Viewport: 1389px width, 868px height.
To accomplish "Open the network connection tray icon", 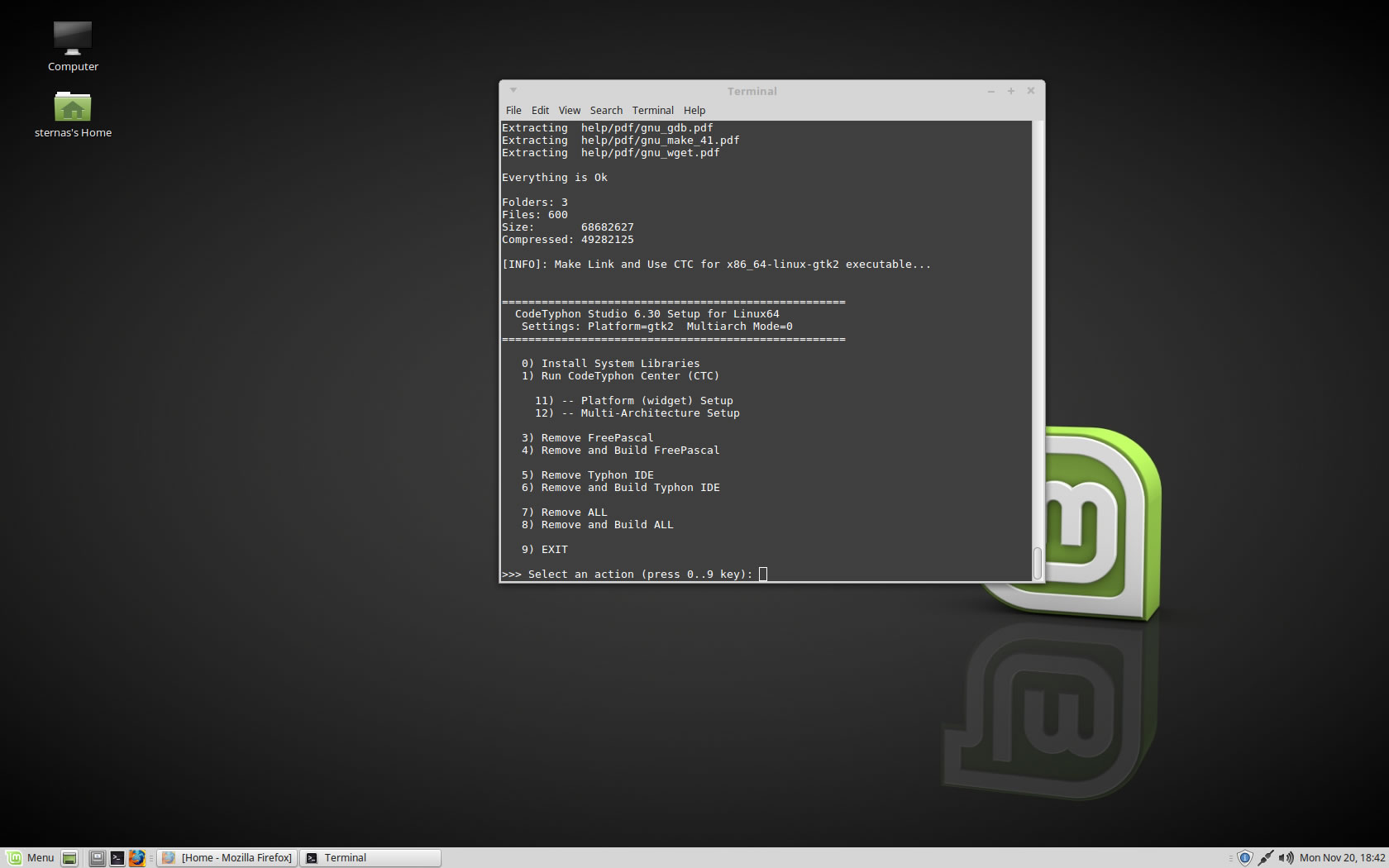I will point(1265,858).
